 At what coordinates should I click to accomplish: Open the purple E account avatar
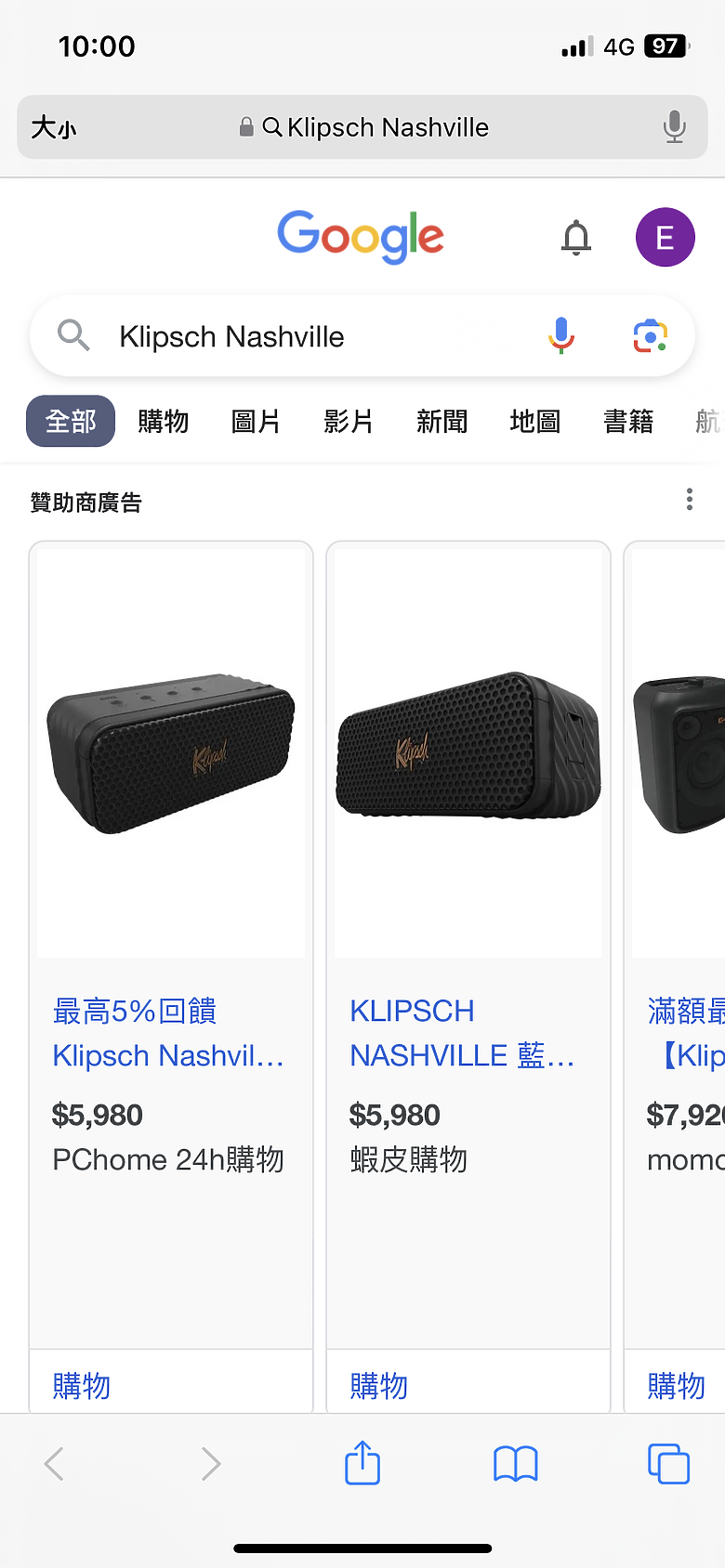point(665,238)
